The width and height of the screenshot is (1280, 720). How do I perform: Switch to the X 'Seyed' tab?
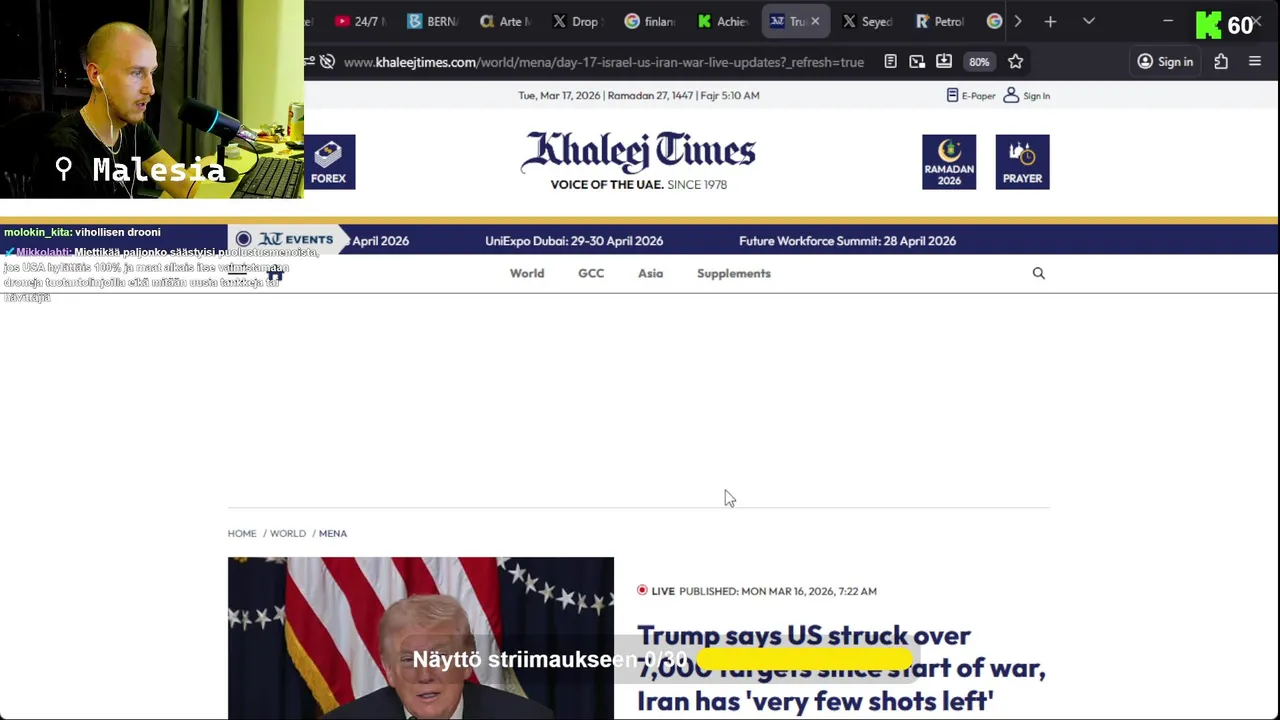(x=866, y=21)
